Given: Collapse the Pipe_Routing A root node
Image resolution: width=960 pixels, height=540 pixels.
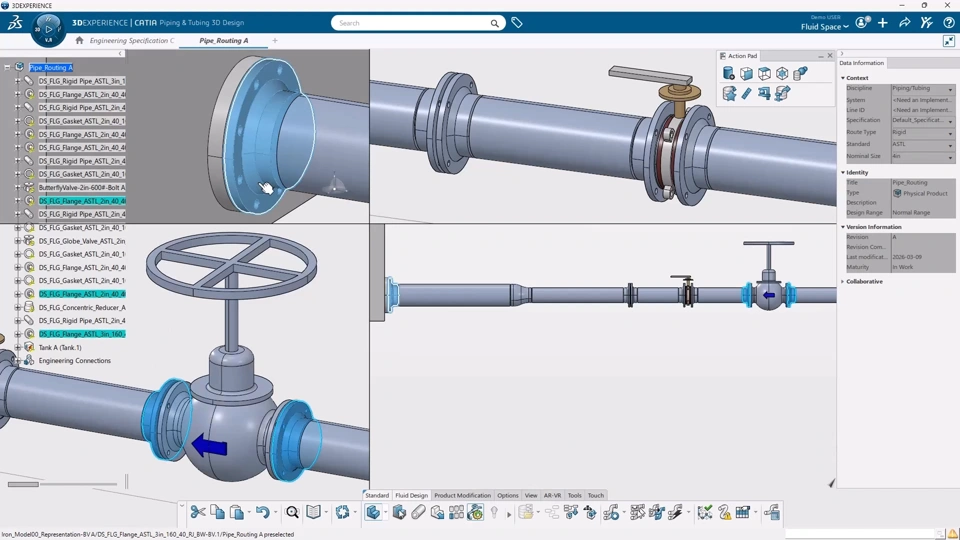Looking at the screenshot, I should pyautogui.click(x=7, y=67).
